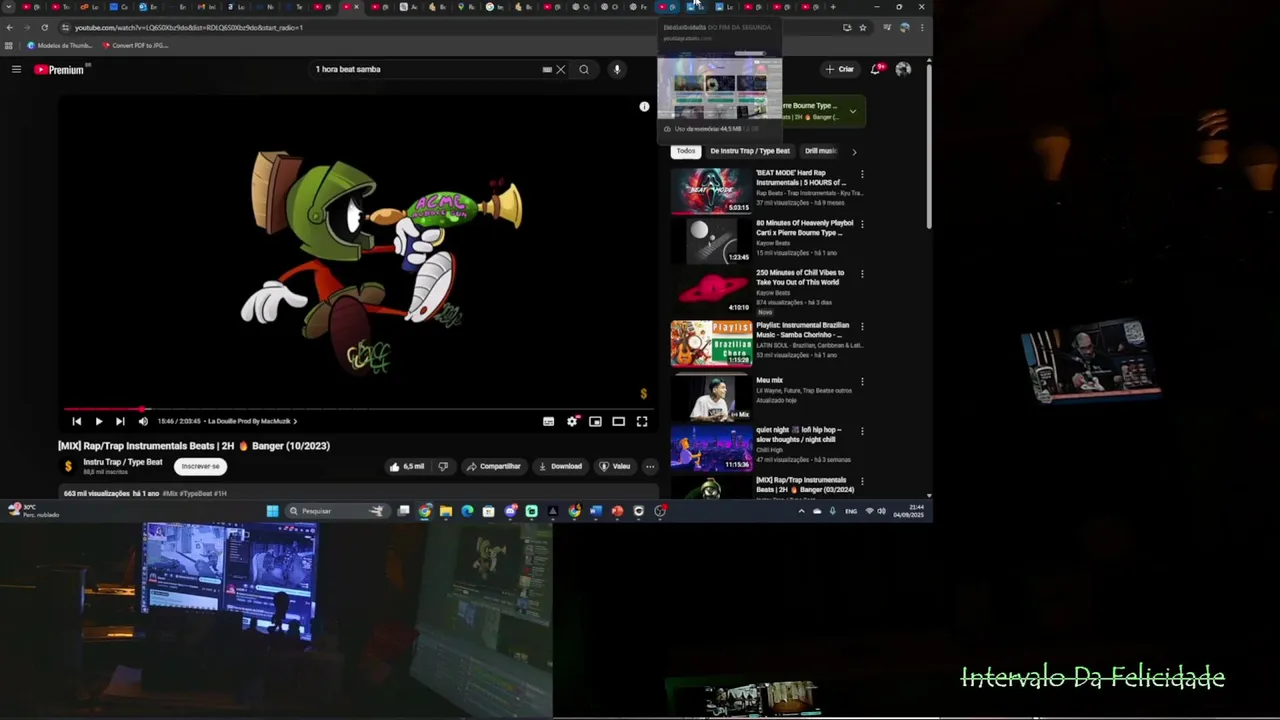Enter full screen mode
Viewport: 1280px width, 720px height.
coord(642,421)
